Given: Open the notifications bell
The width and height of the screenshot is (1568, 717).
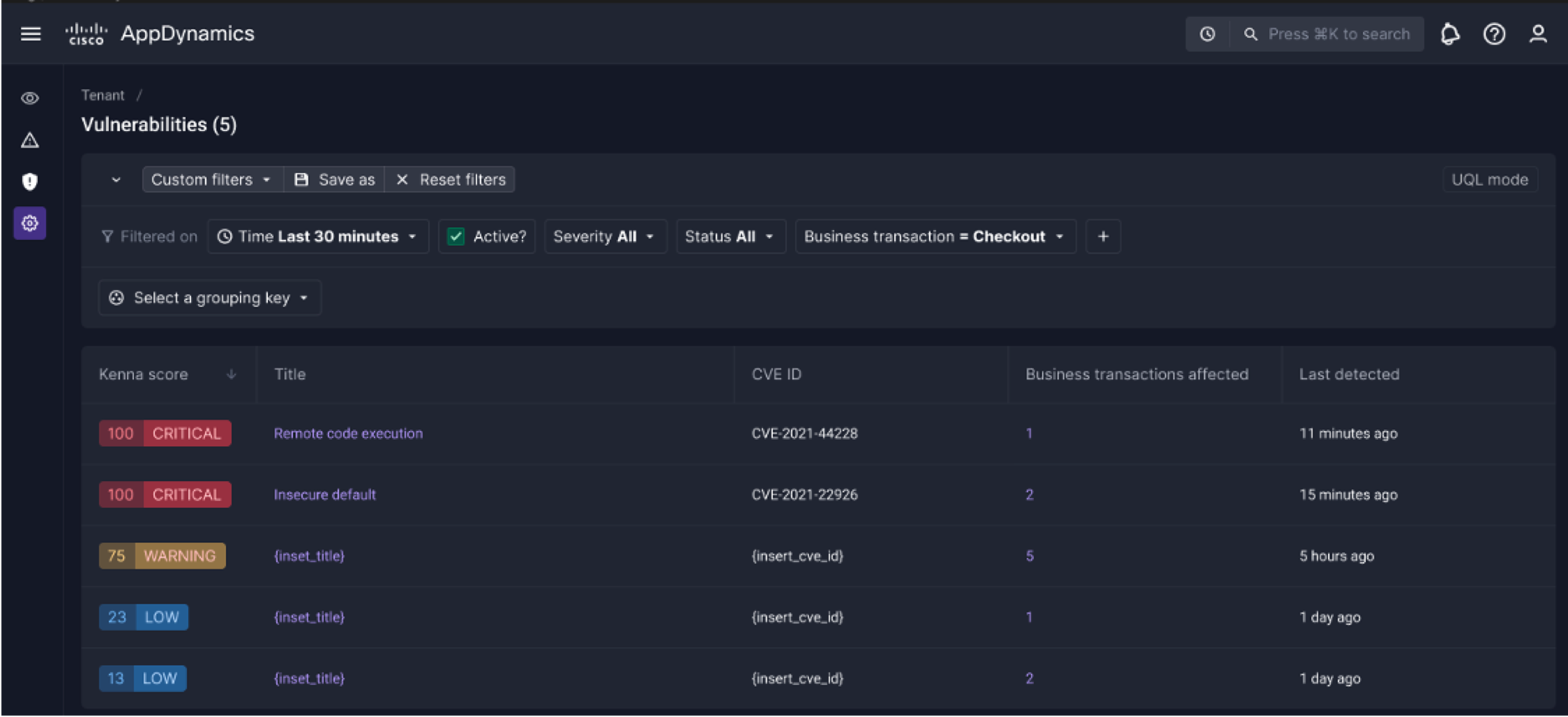Looking at the screenshot, I should click(1450, 34).
